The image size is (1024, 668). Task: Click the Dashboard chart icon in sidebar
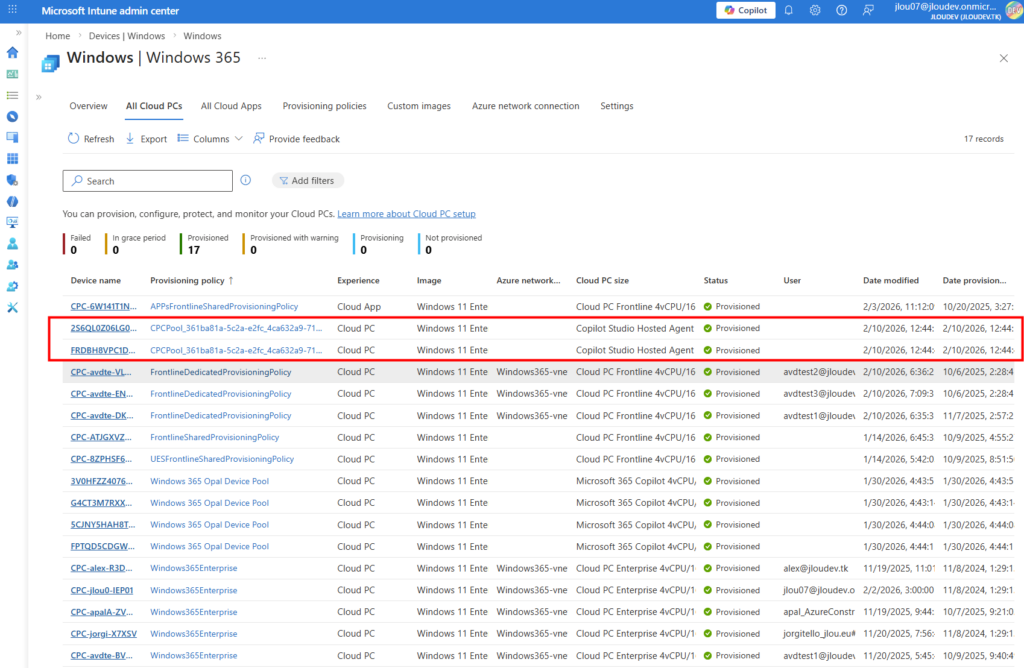12,74
